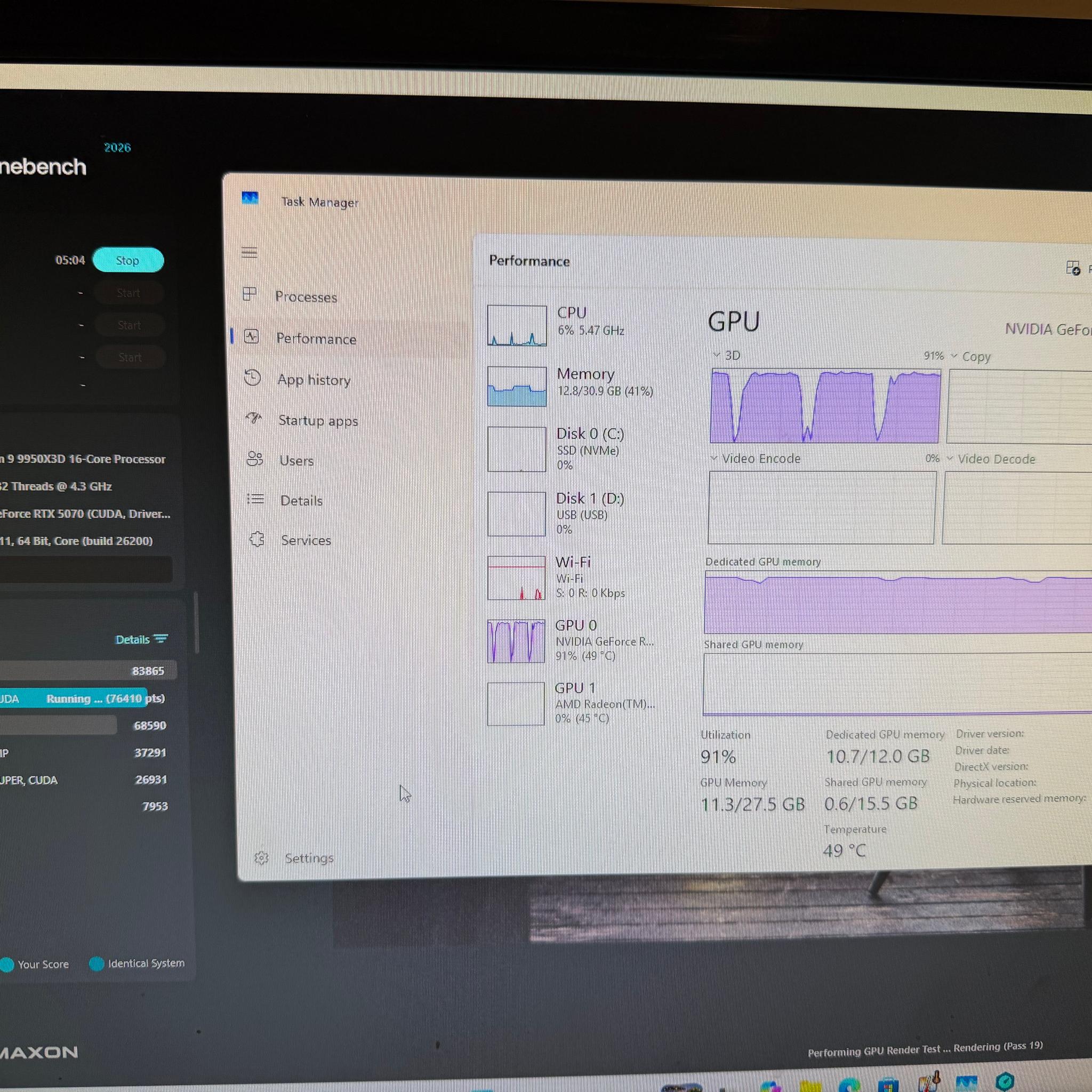Click the Performance page title
Image resolution: width=1092 pixels, height=1092 pixels.
pyautogui.click(x=529, y=261)
